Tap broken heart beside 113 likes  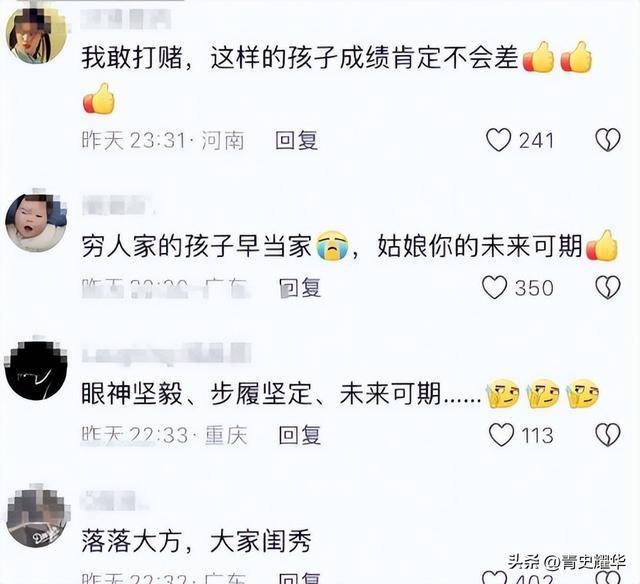(608, 435)
